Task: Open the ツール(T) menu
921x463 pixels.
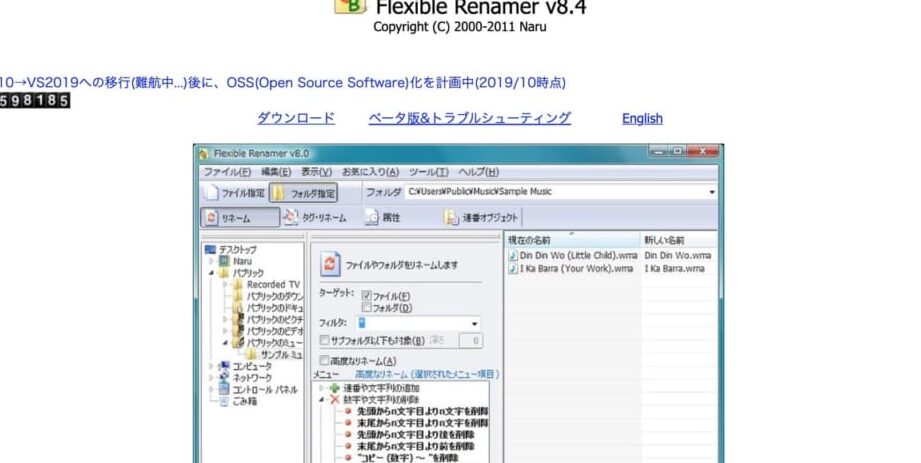Action: (x=429, y=172)
